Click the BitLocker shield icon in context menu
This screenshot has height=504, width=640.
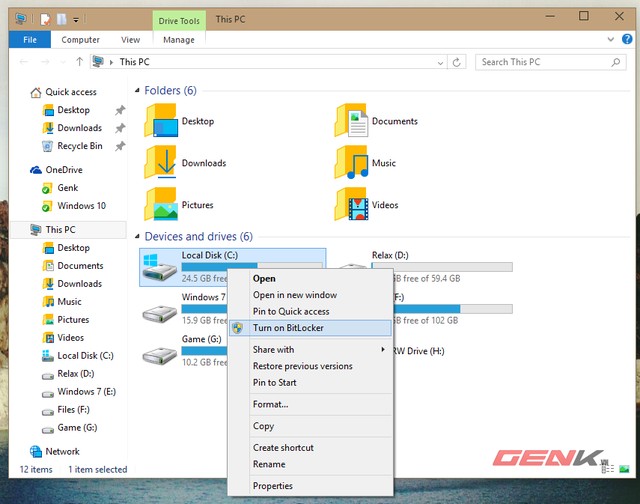coord(238,328)
